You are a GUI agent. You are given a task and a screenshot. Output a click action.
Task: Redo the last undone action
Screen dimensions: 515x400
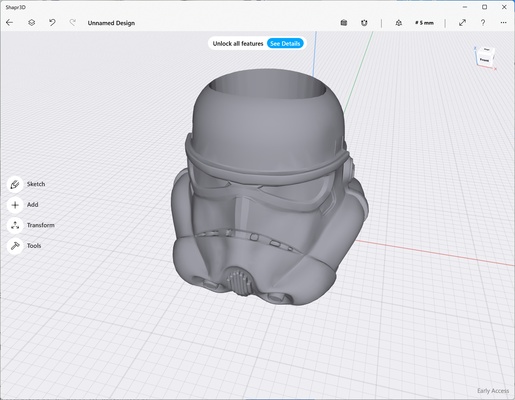72,23
